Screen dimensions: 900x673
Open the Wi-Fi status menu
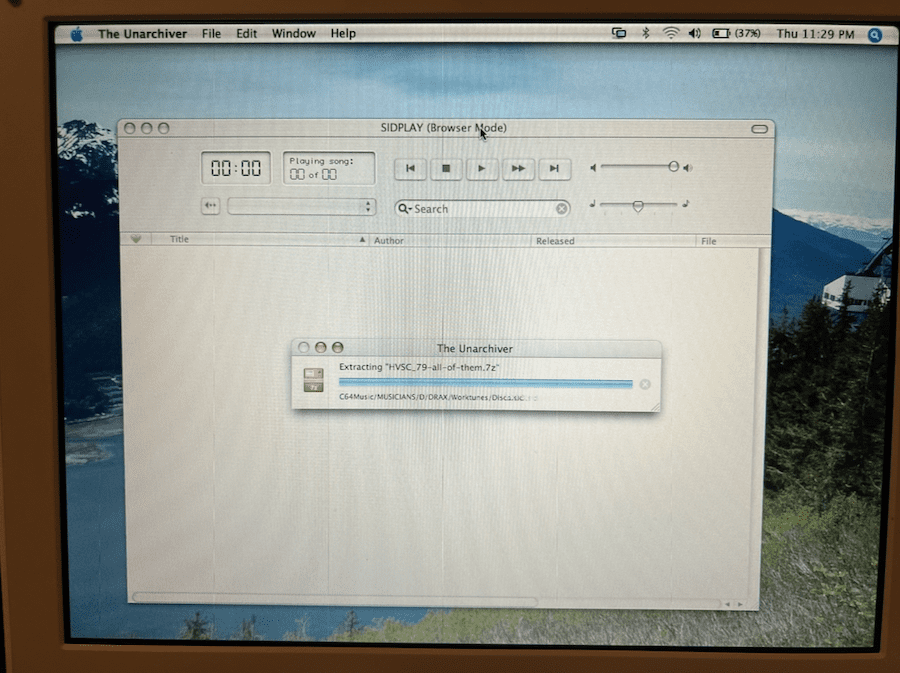[670, 33]
